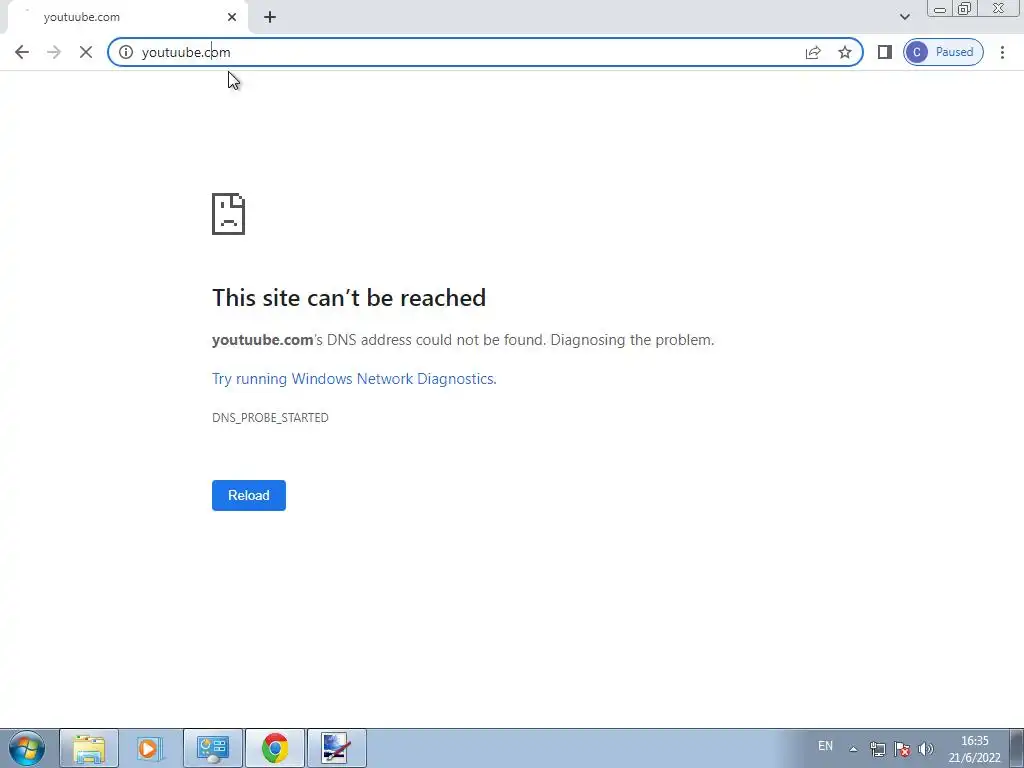Open a new tab
1024x768 pixels.
pos(270,18)
